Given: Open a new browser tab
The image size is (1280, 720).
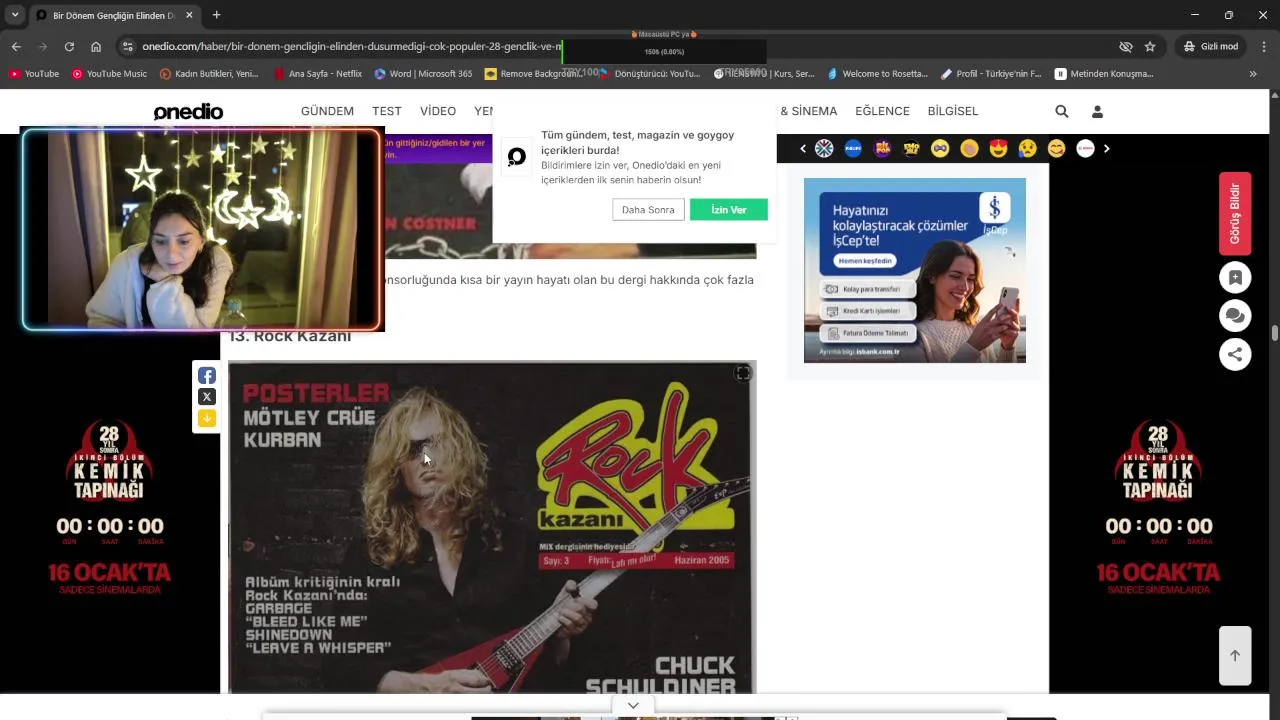Looking at the screenshot, I should [x=216, y=15].
